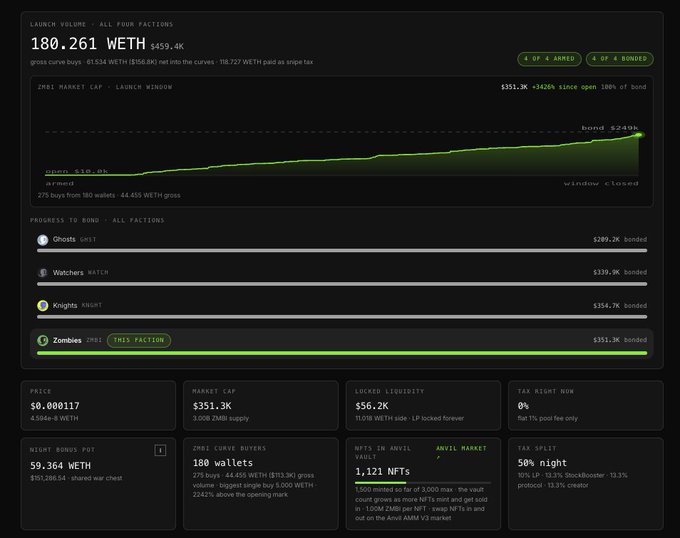Open the Anvil Market link
Viewport: 680px width, 538px height.
point(461,448)
